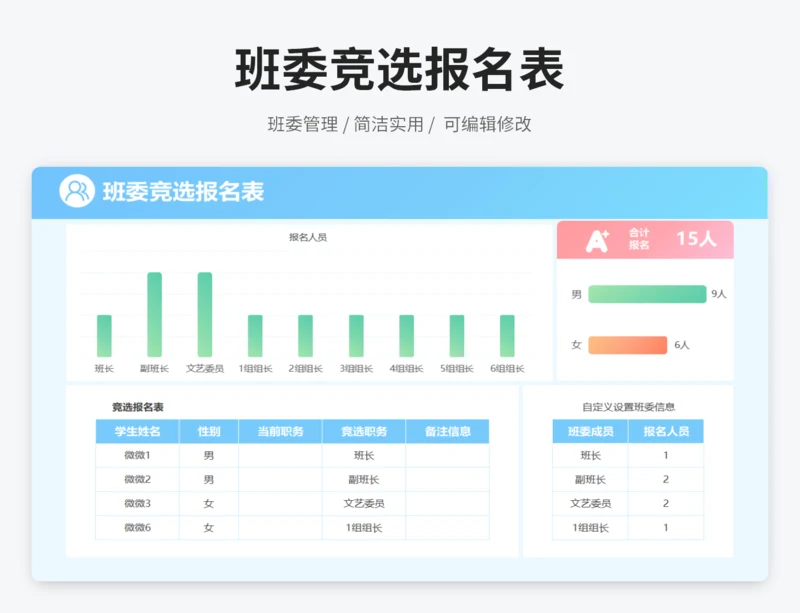Click the 3组组长 bar in the chart

pyautogui.click(x=356, y=336)
